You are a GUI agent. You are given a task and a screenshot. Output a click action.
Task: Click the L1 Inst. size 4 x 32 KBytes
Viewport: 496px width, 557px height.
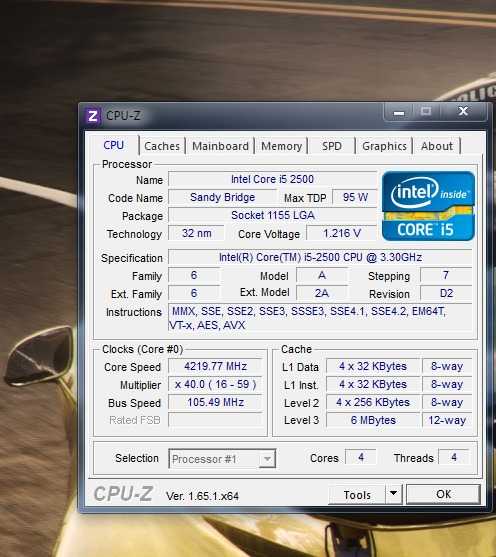(x=373, y=384)
